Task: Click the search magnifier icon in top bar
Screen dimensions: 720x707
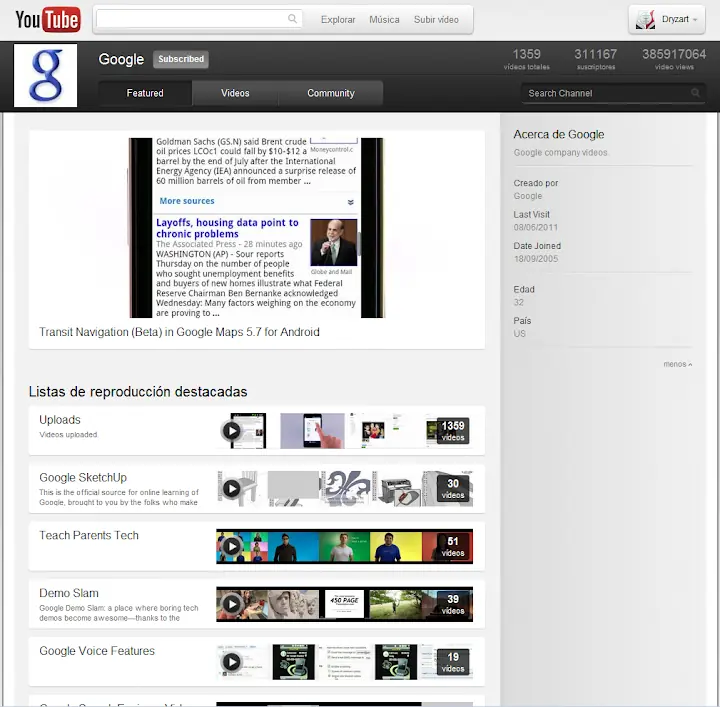Action: point(293,19)
